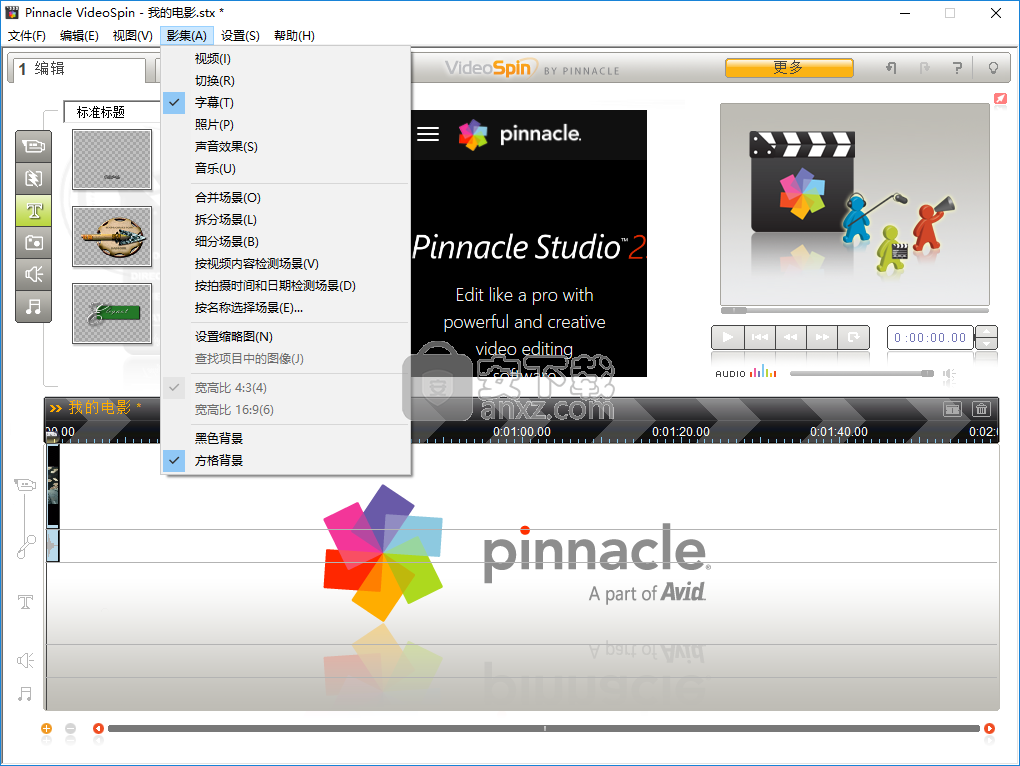
Task: Click the preview scrubber progress bar
Action: pos(854,310)
